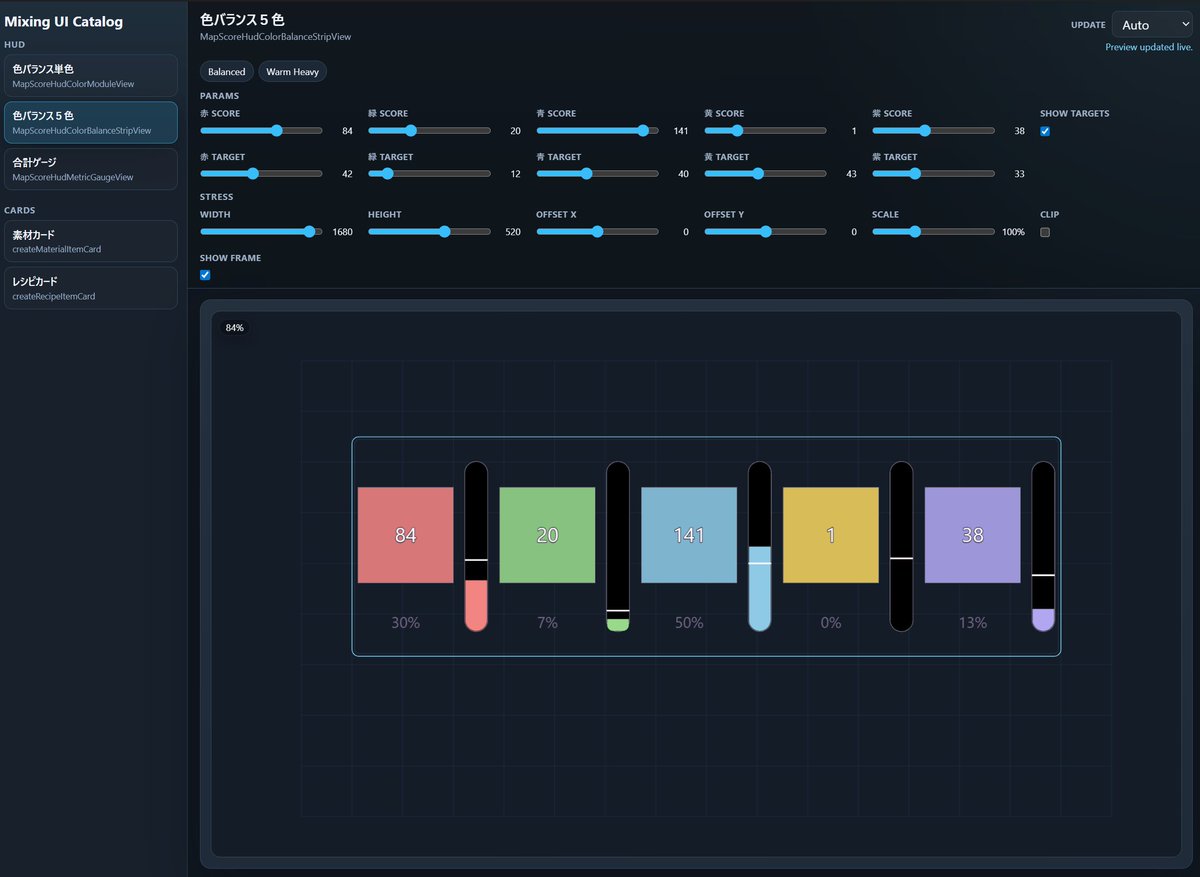This screenshot has width=1200, height=877.
Task: Click the empty yellow vertical gauge bar
Action: [902, 546]
